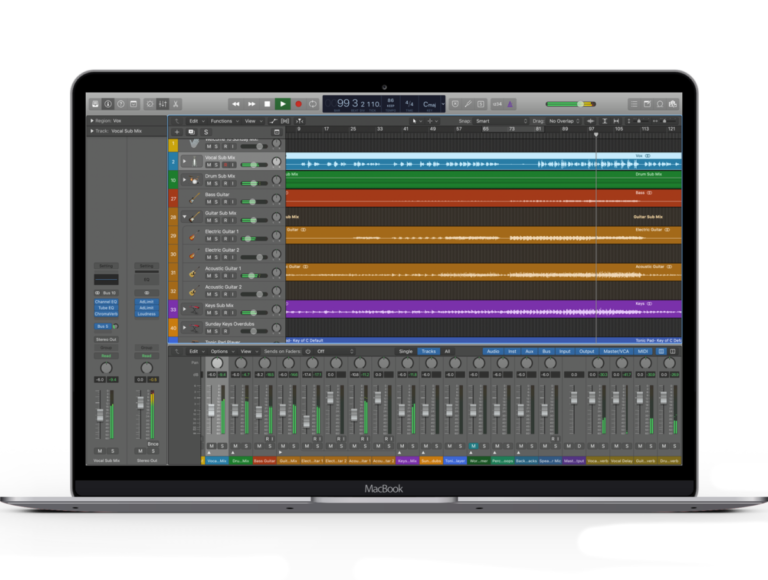Open the key signature Cmaj dropdown arrow
Image resolution: width=768 pixels, height=580 pixels.
(x=443, y=104)
